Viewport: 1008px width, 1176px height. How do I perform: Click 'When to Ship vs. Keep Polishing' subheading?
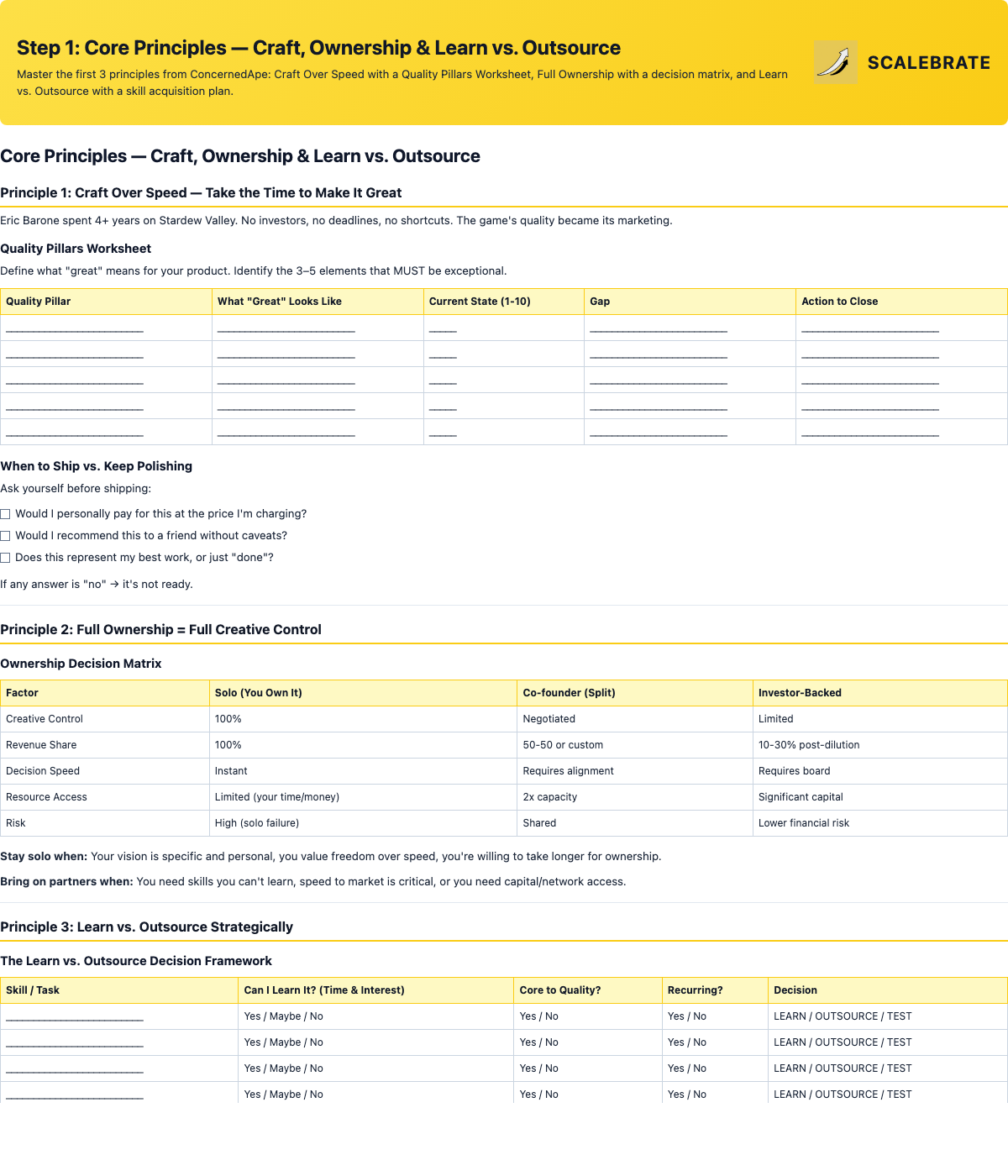tap(96, 466)
